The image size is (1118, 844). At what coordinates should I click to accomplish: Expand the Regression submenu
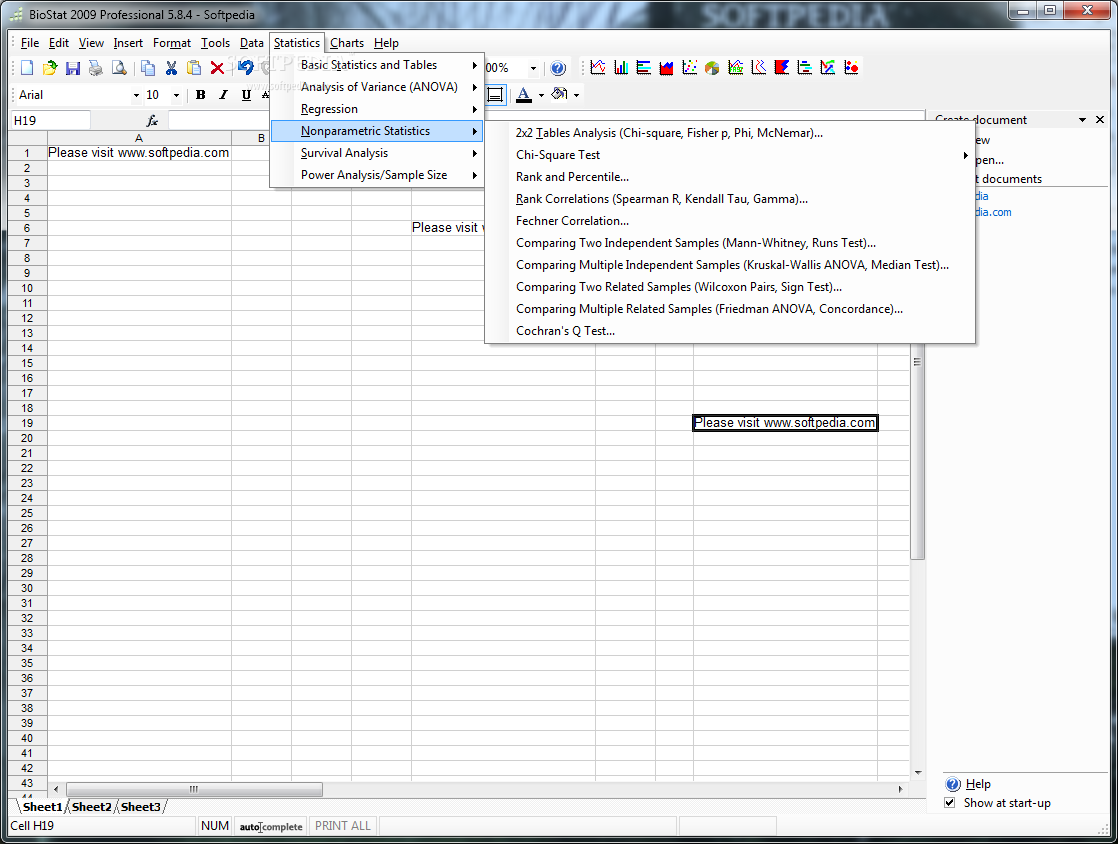[378, 109]
